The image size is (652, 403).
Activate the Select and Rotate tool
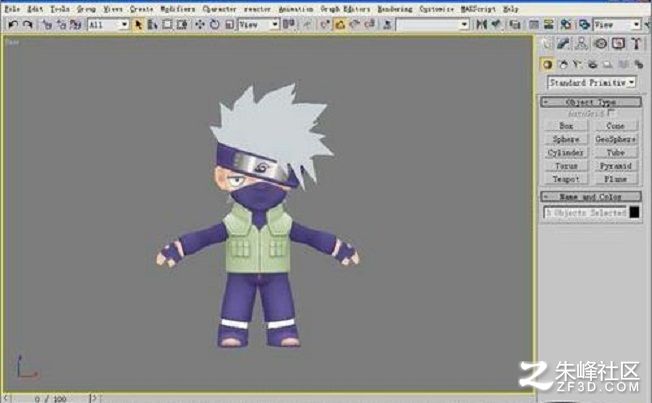tap(215, 25)
